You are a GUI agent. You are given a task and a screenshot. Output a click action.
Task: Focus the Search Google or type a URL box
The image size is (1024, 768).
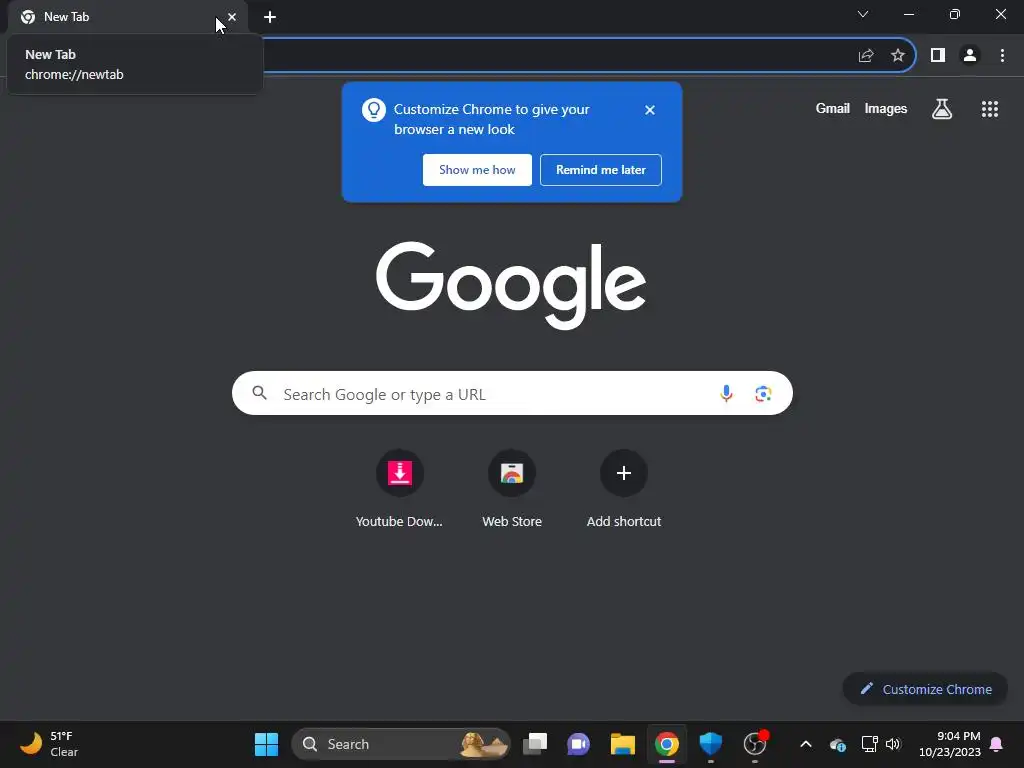coord(512,393)
